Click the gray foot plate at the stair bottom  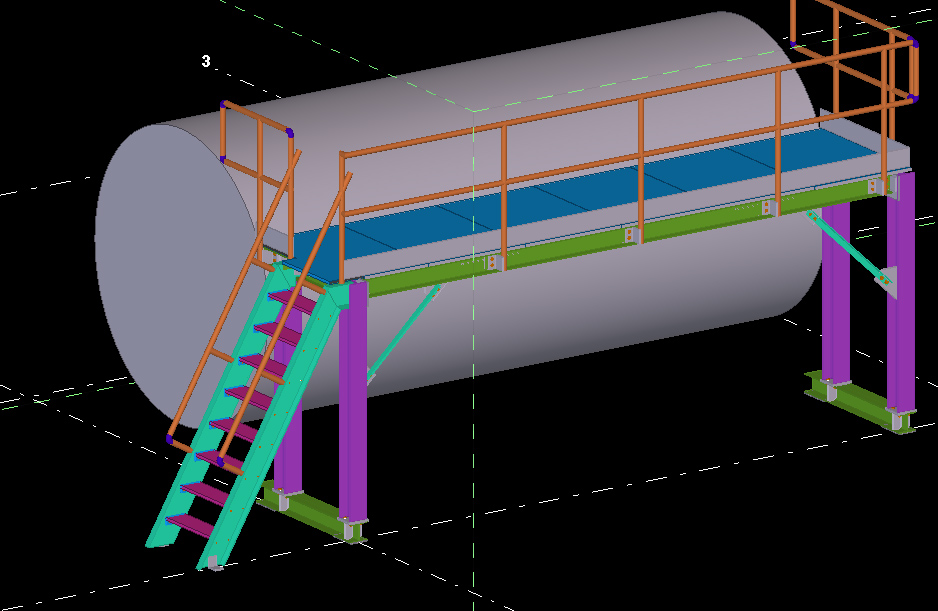213,564
